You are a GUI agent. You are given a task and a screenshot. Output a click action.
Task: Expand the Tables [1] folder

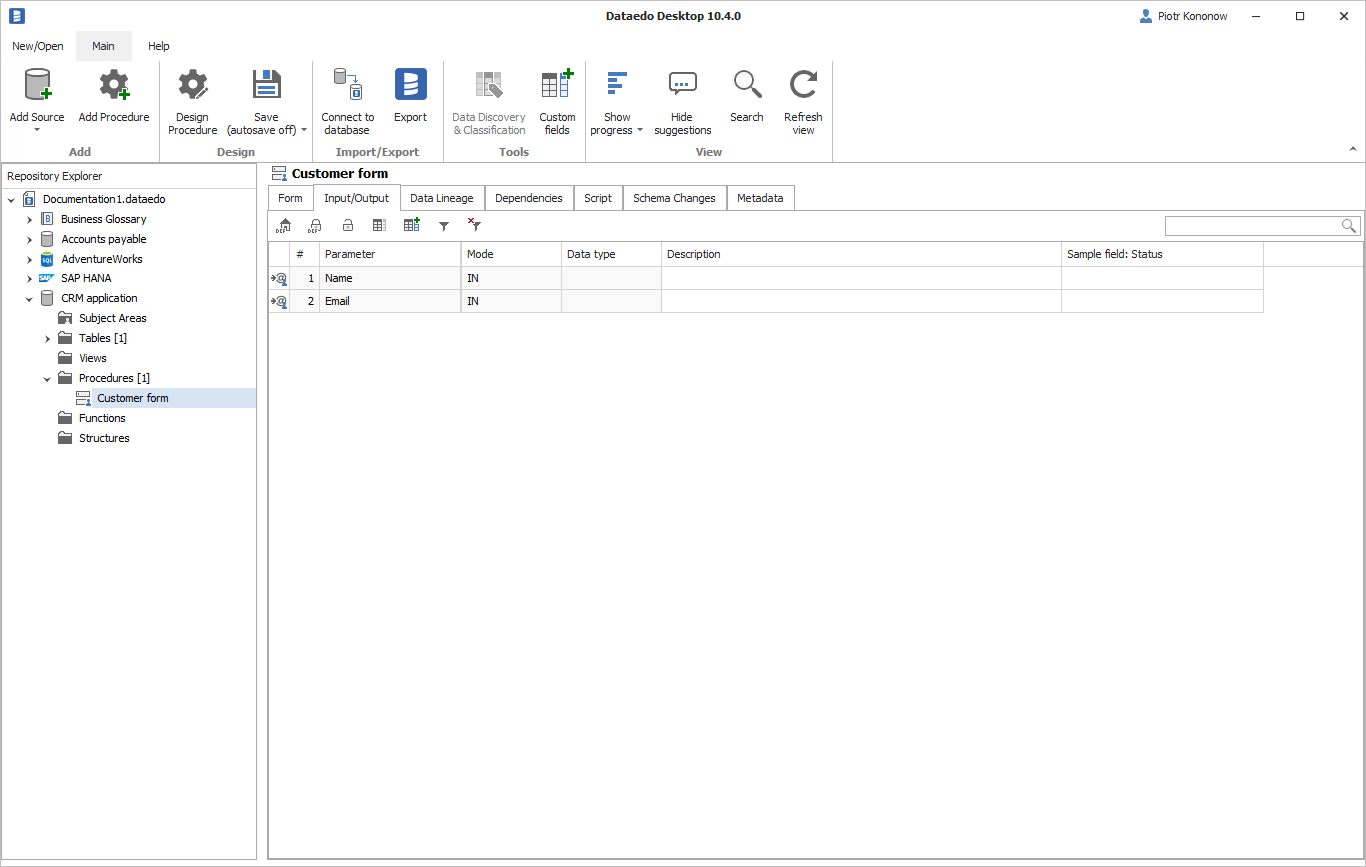(x=48, y=338)
